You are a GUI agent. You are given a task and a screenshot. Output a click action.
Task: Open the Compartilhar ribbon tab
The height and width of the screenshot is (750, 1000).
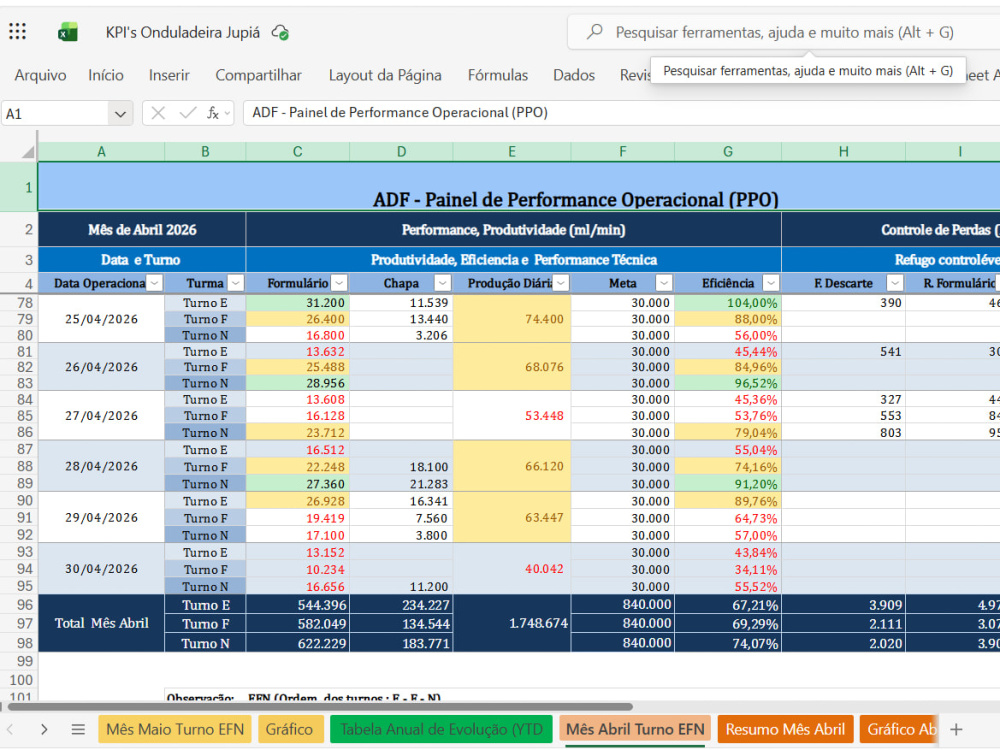tap(258, 75)
